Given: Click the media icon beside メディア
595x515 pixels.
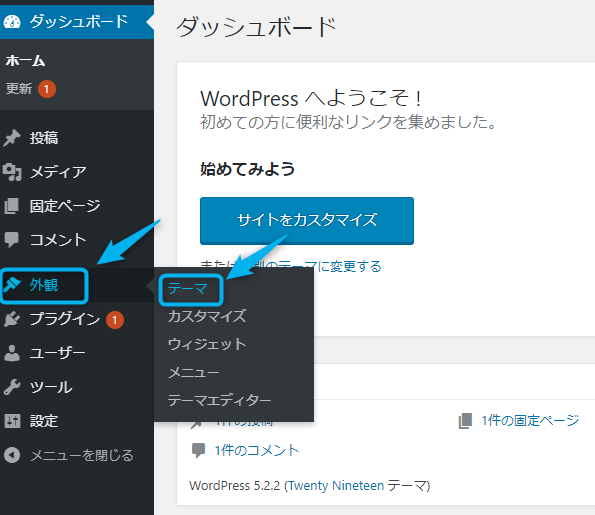Looking at the screenshot, I should [12, 172].
